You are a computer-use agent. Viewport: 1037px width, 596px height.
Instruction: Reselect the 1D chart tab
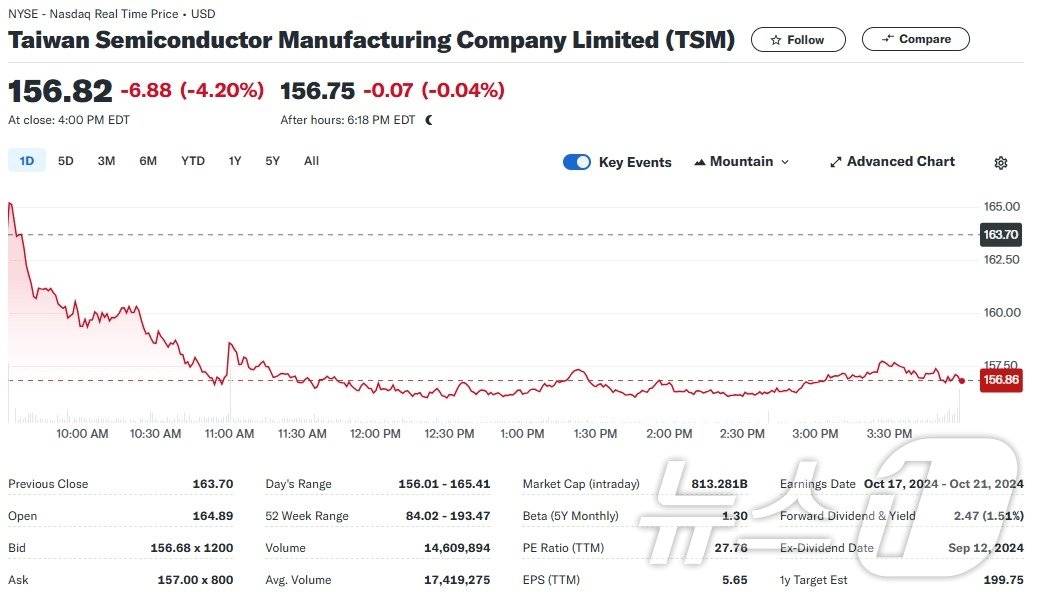click(x=26, y=160)
